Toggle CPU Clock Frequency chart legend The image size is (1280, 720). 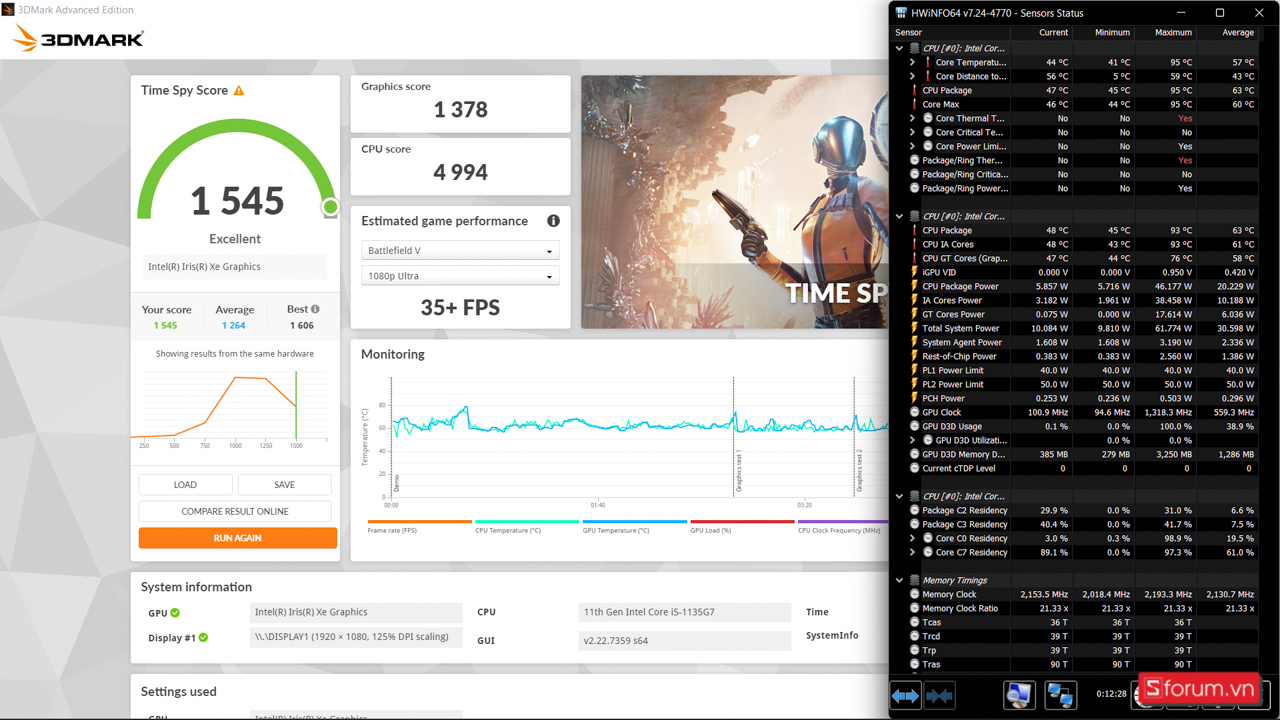click(x=843, y=526)
